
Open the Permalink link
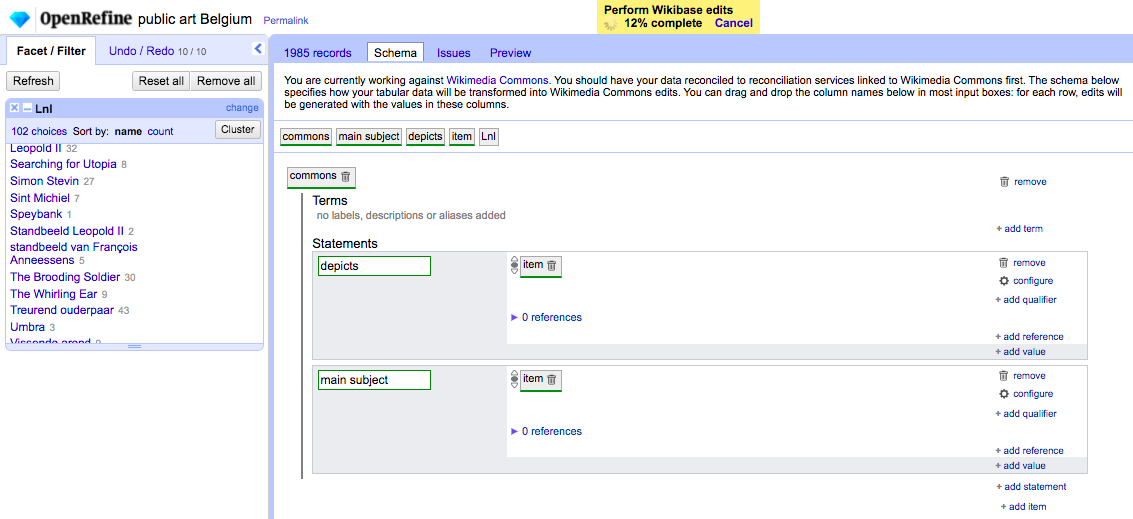pos(285,21)
